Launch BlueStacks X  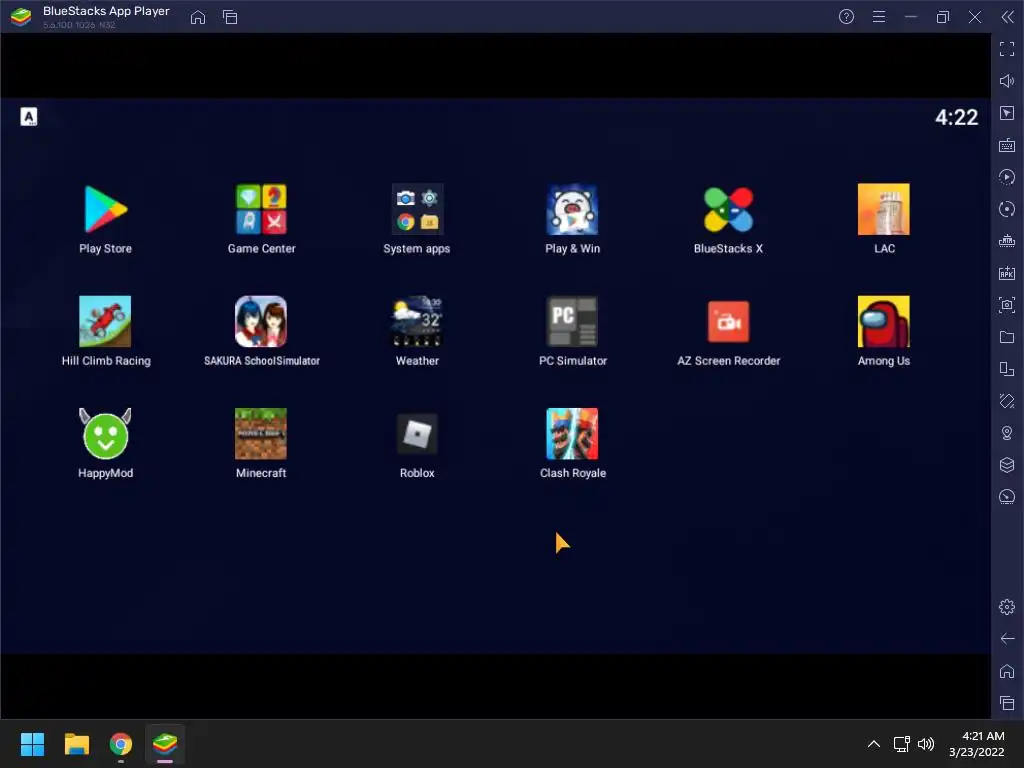[728, 210]
